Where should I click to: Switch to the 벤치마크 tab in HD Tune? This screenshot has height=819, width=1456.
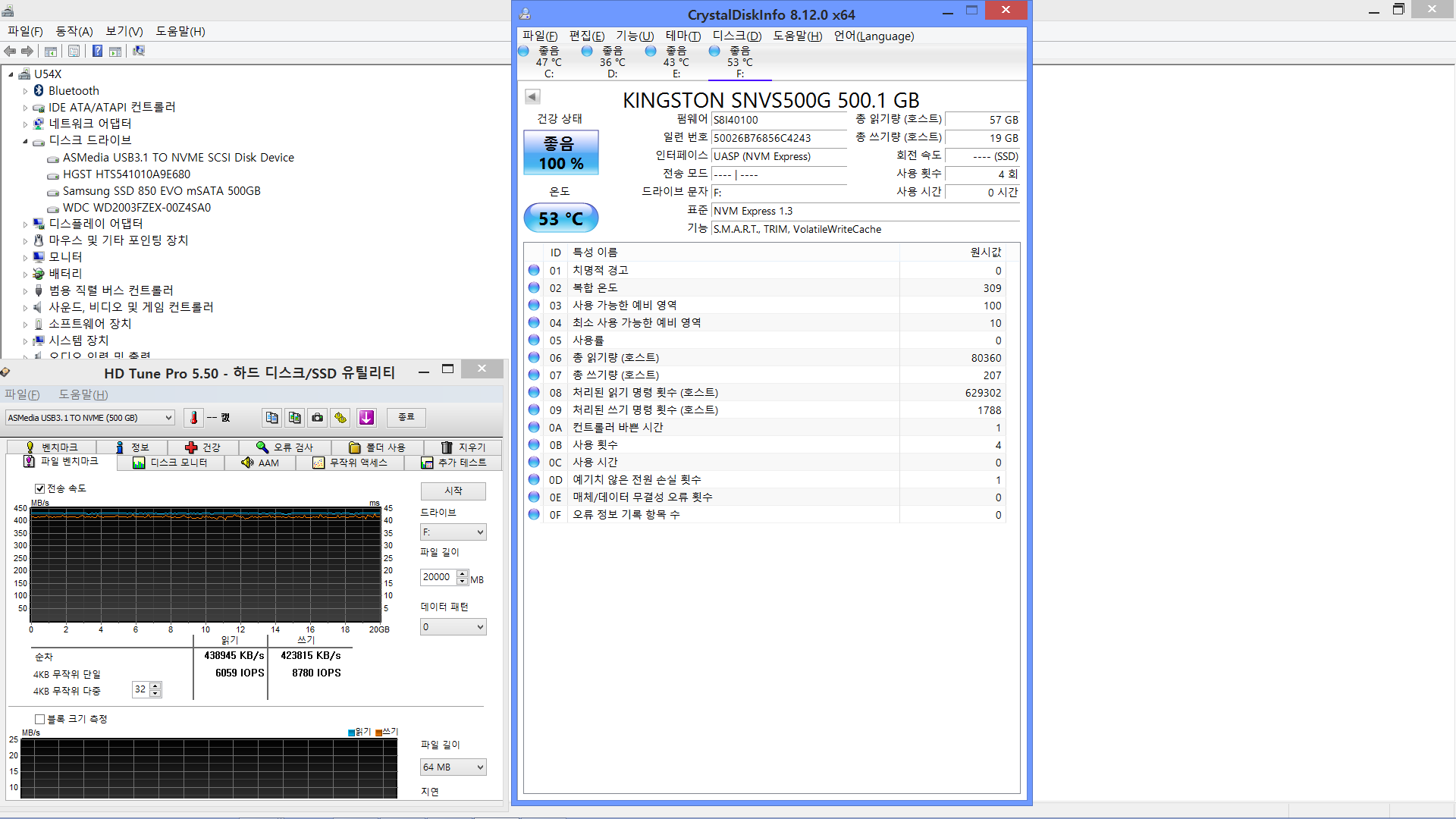pyautogui.click(x=52, y=447)
